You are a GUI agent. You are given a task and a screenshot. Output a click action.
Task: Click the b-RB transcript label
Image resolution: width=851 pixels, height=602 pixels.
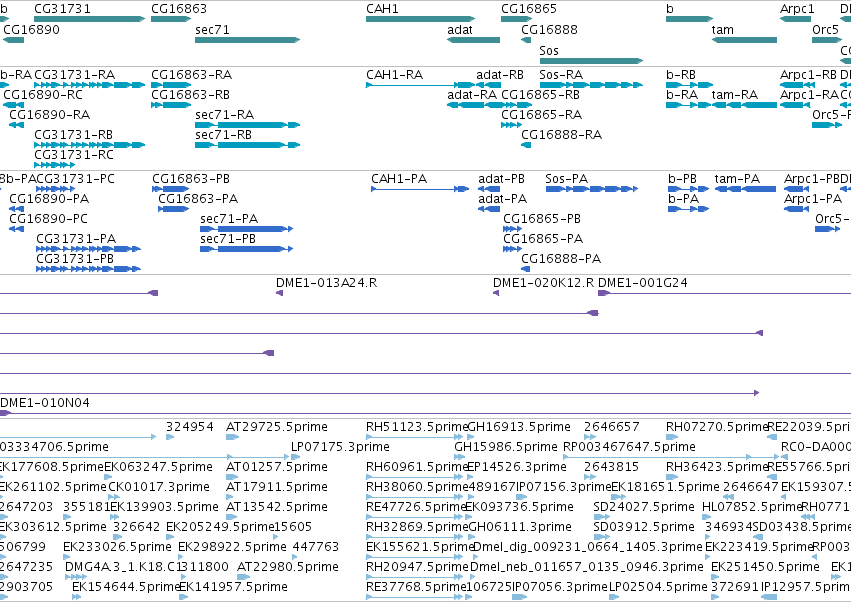(681, 74)
